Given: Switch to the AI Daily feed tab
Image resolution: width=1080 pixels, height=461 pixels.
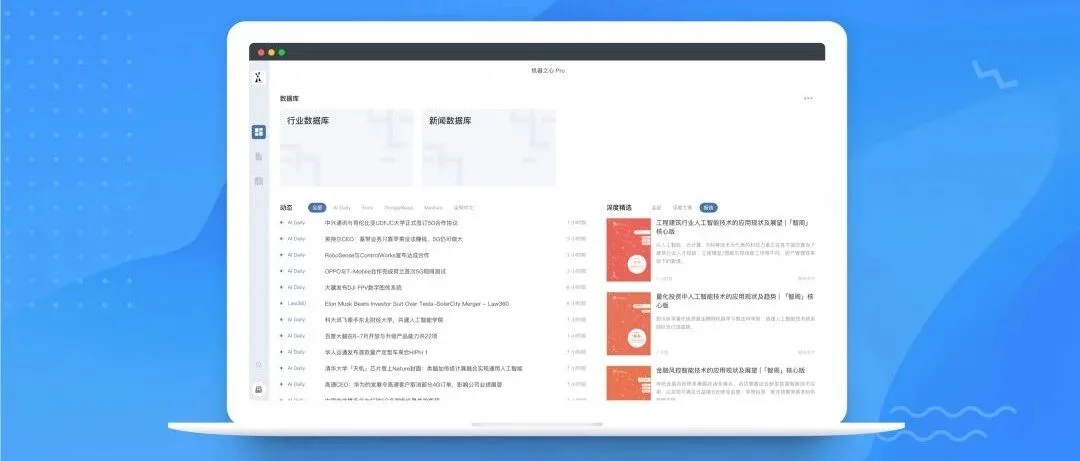Looking at the screenshot, I should coord(342,207).
